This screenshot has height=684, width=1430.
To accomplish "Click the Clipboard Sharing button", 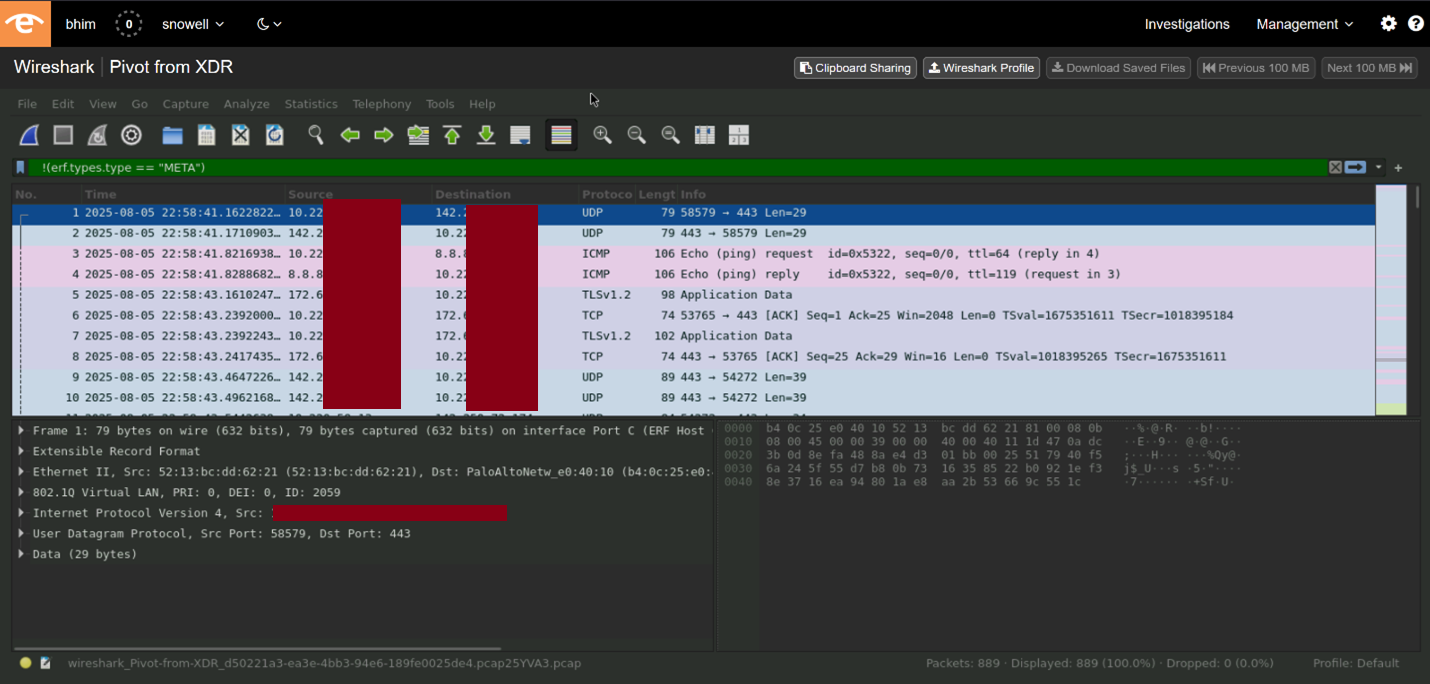I will point(855,68).
